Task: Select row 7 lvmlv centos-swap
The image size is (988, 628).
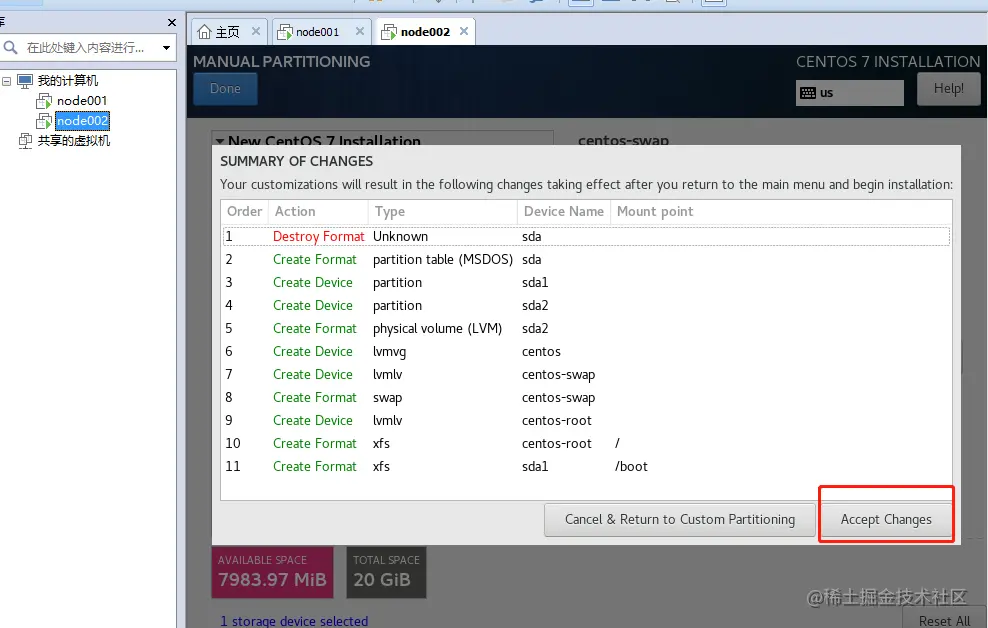Action: [586, 374]
